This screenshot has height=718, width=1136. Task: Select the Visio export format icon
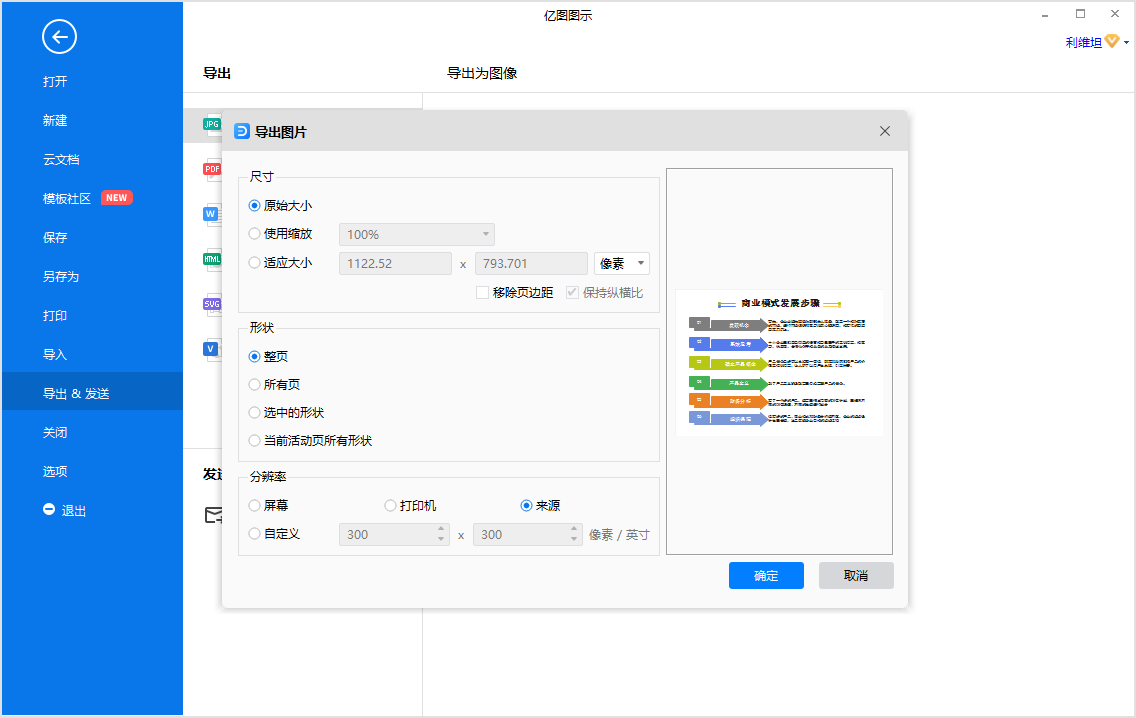tap(212, 349)
